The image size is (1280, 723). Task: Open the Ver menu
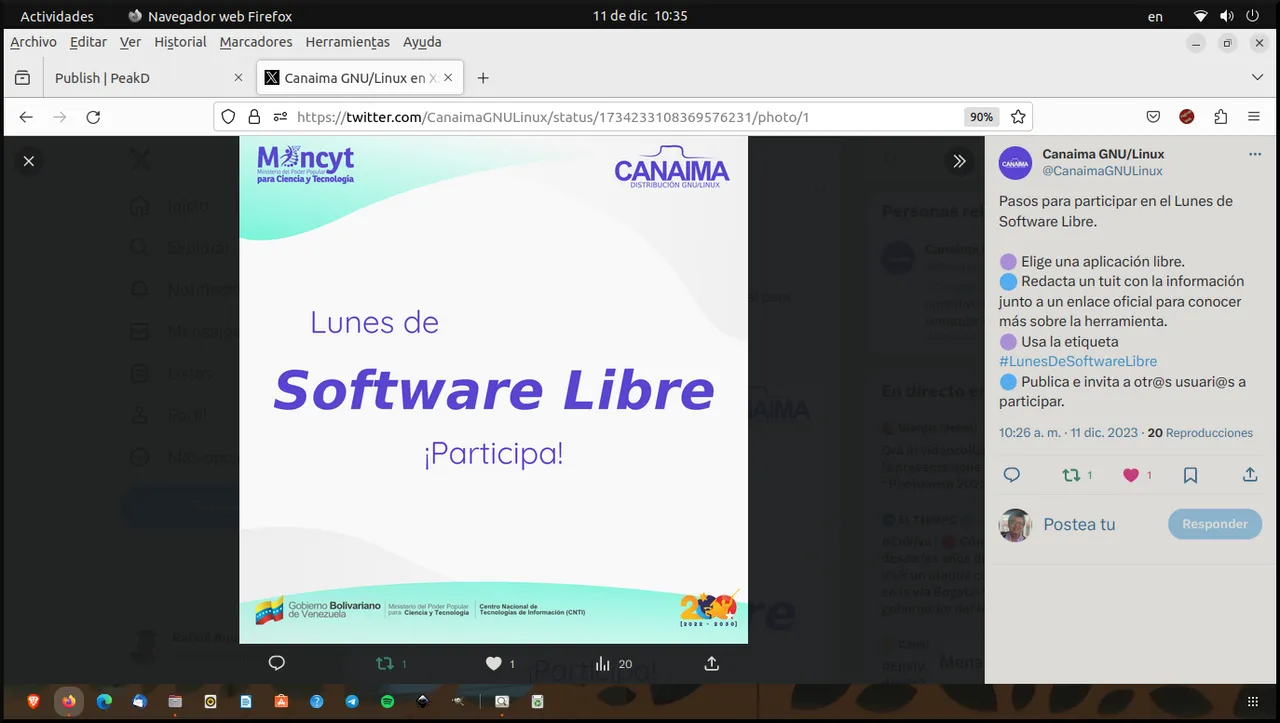pyautogui.click(x=130, y=42)
